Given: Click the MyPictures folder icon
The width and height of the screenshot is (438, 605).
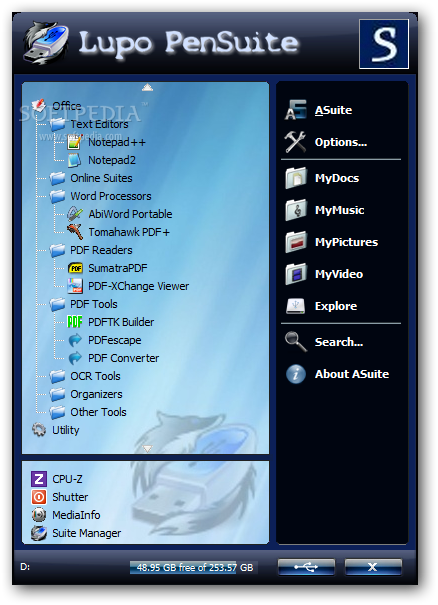Looking at the screenshot, I should click(296, 242).
